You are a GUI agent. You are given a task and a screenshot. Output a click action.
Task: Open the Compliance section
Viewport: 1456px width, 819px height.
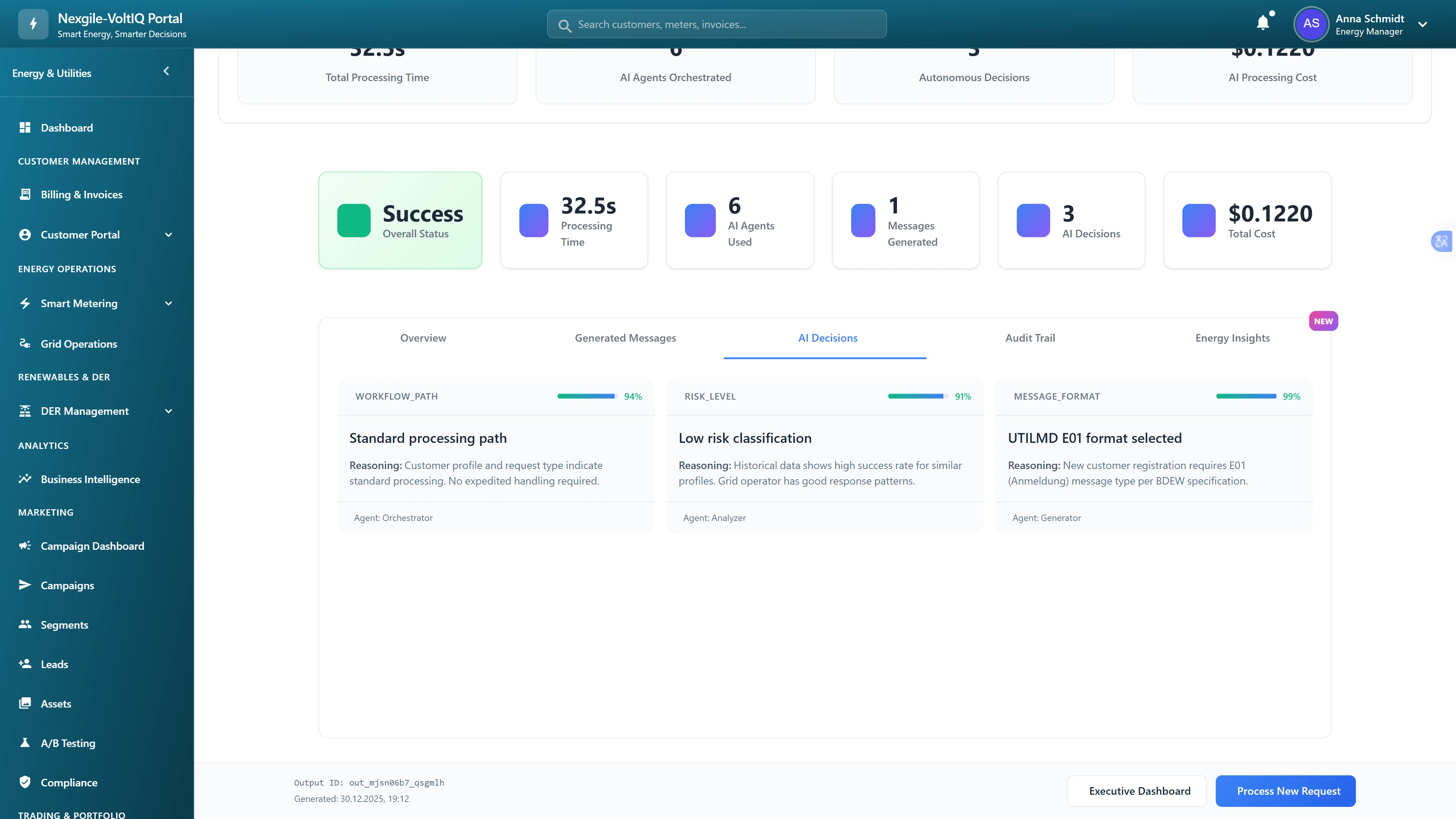coord(69,782)
